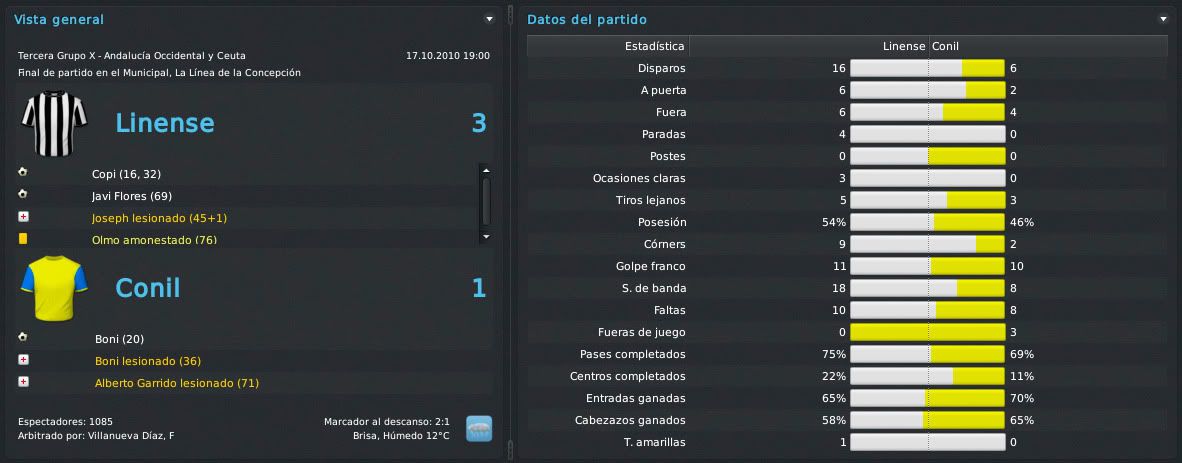Open the Datos del partido panel dropdown arrow
This screenshot has height=463, width=1182.
1163,19
